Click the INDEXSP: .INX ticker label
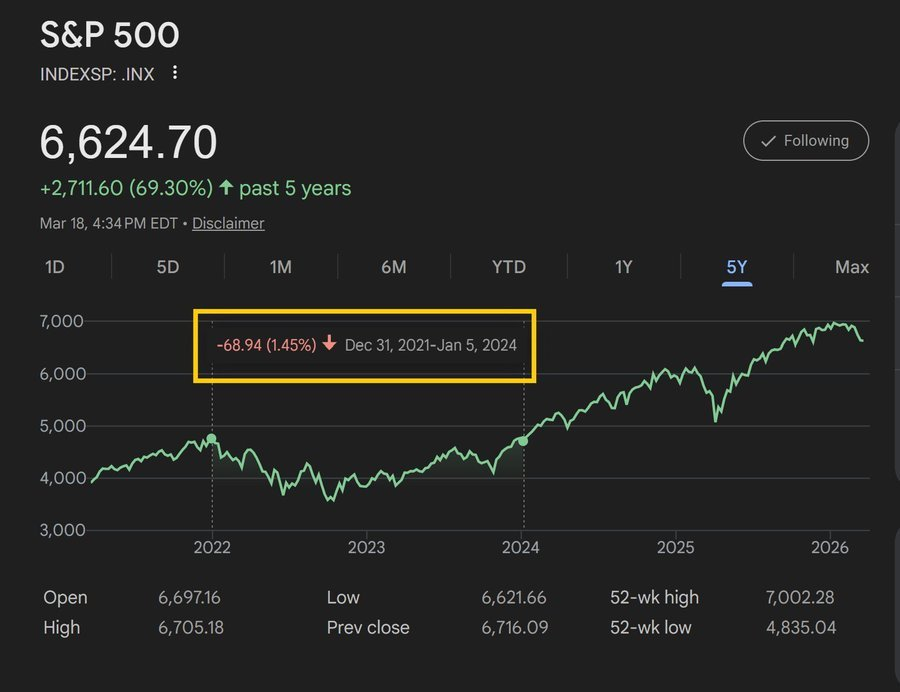Viewport: 900px width, 692px height. (97, 74)
